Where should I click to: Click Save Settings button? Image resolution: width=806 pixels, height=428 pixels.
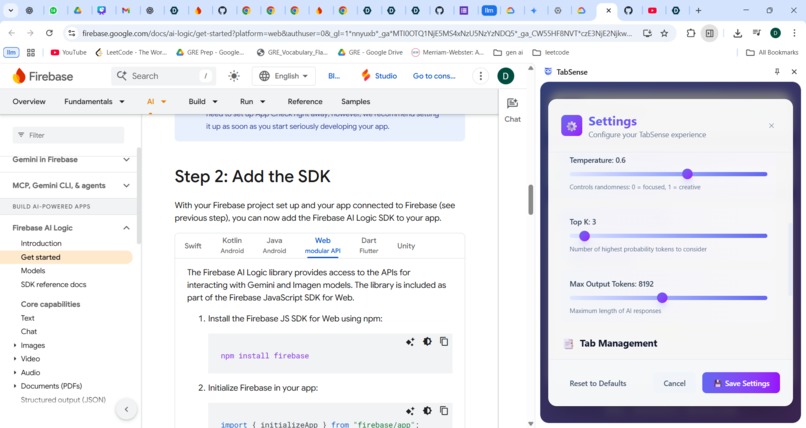[x=741, y=383]
